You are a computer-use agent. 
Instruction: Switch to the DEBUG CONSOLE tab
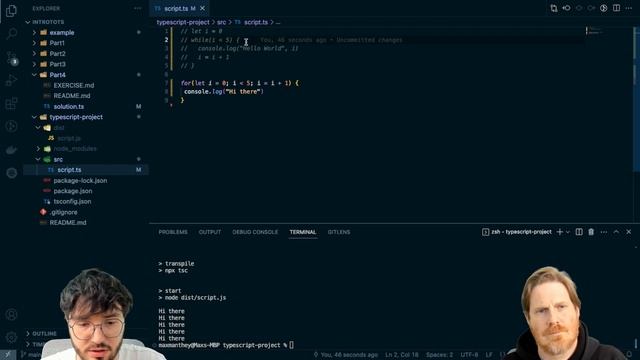[255, 232]
